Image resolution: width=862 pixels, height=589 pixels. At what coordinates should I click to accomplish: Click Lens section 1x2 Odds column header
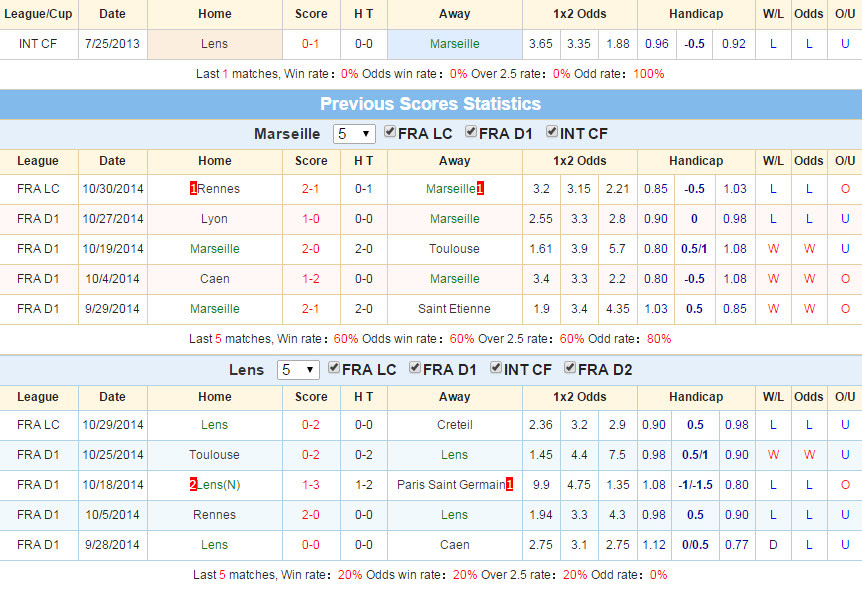(x=579, y=397)
